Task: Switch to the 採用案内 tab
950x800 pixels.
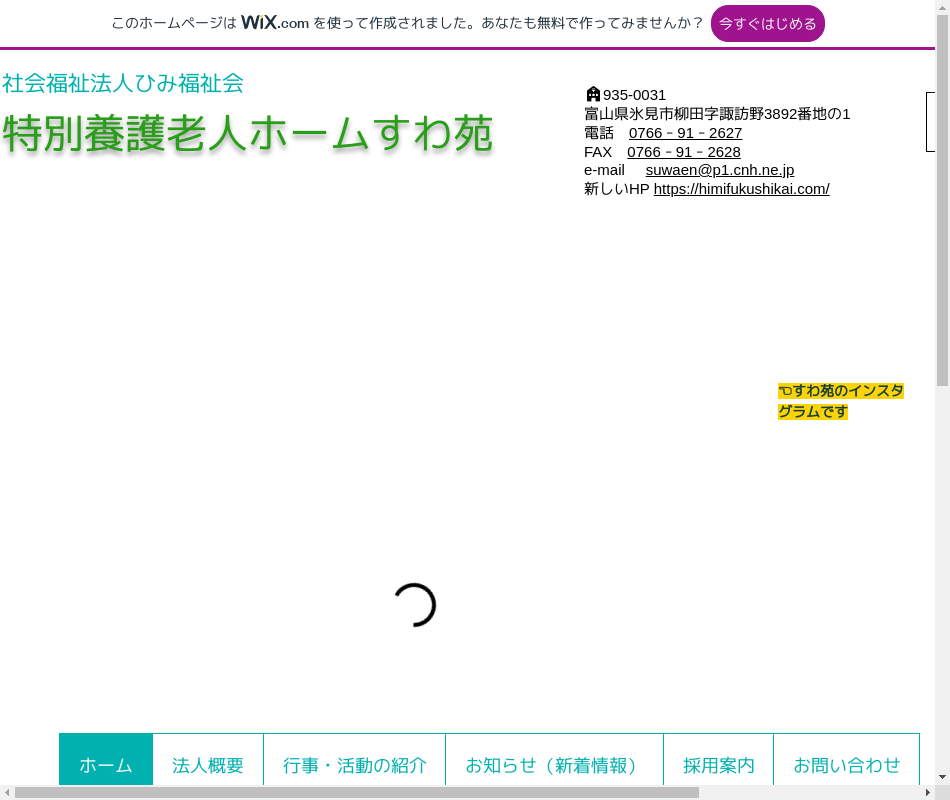Action: [x=718, y=765]
